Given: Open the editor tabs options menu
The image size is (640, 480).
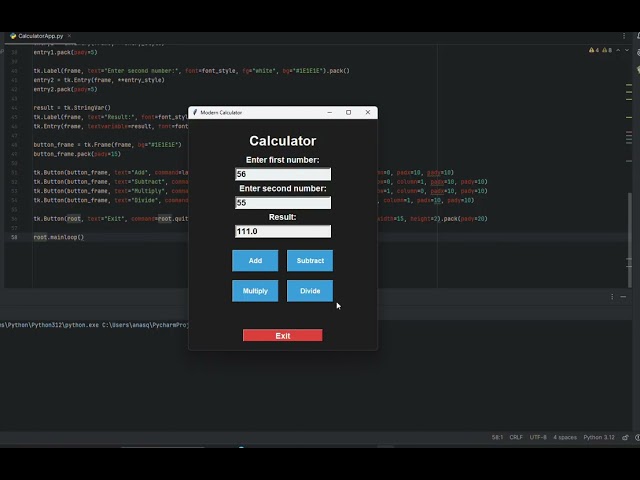Looking at the screenshot, I should (x=624, y=36).
